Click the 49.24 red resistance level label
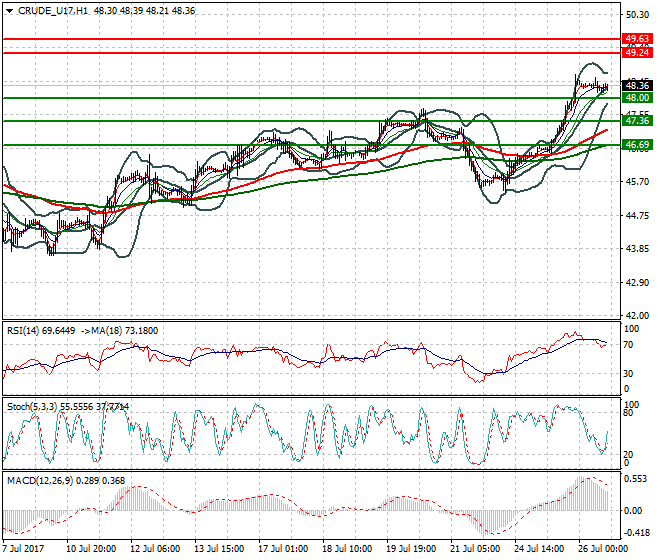 [x=637, y=53]
